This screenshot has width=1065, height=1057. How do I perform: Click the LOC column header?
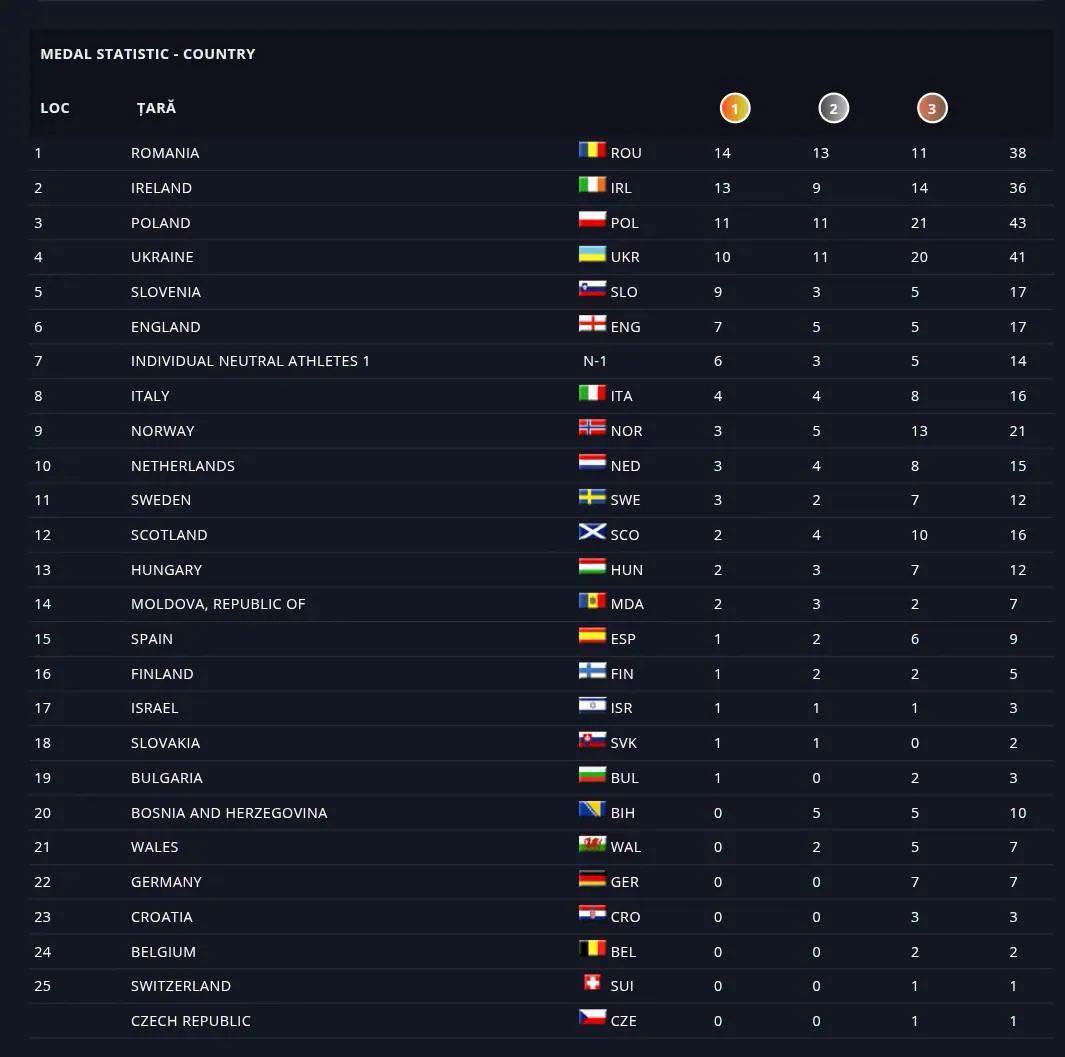pyautogui.click(x=55, y=108)
